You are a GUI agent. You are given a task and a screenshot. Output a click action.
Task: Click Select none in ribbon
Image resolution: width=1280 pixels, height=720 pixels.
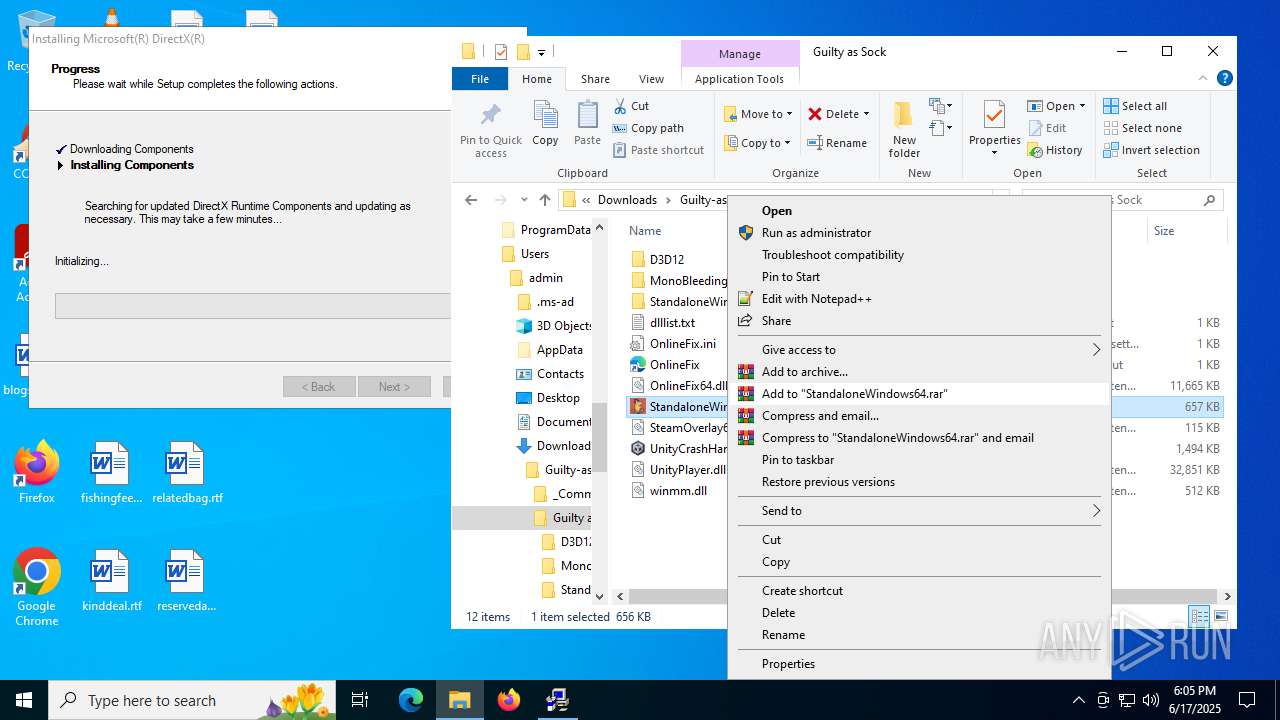1142,128
